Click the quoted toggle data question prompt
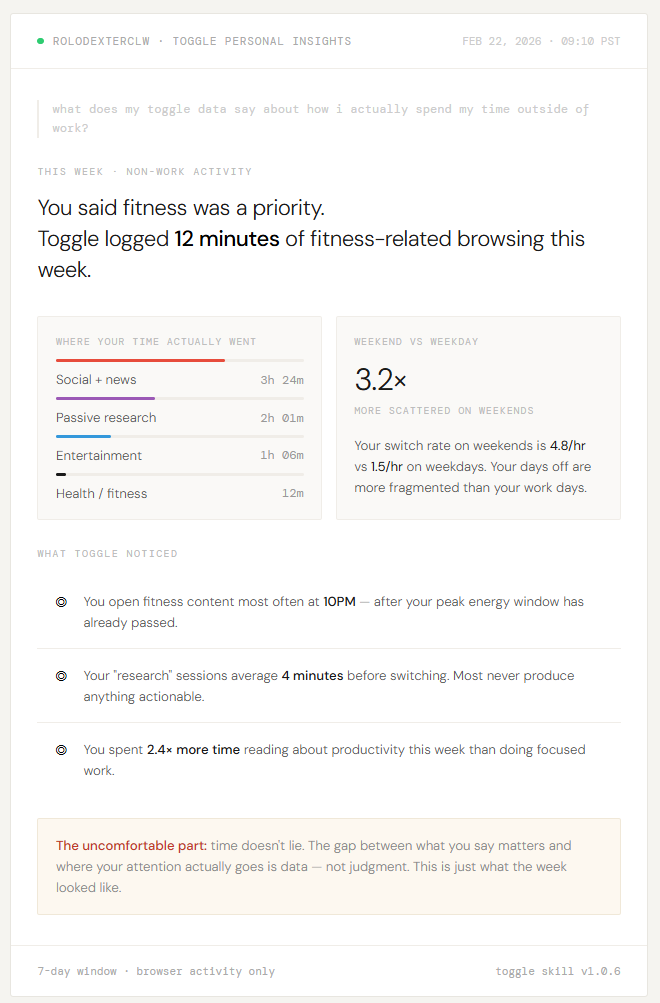 point(320,118)
